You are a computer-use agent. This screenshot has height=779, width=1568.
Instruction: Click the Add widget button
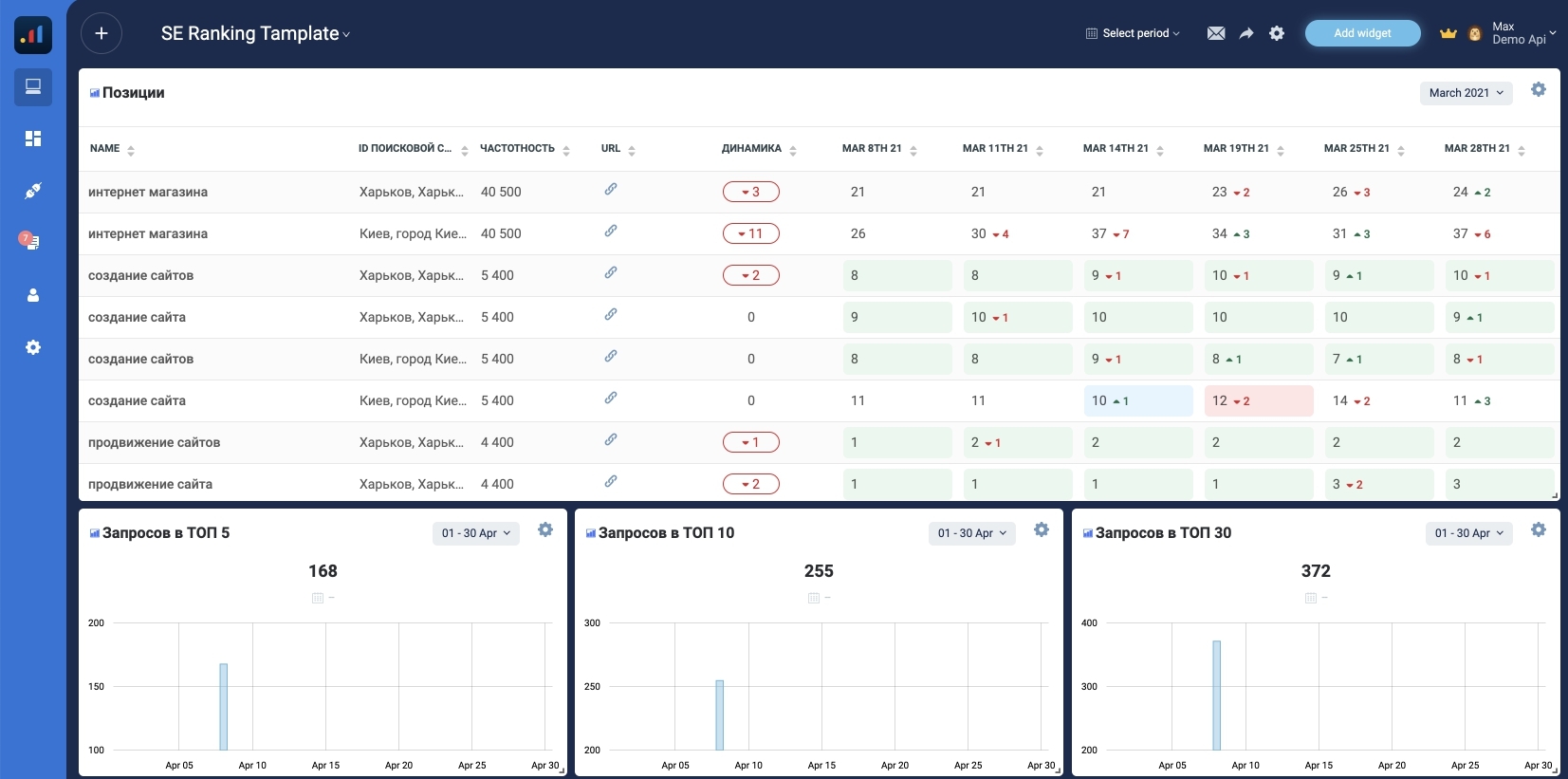click(x=1362, y=33)
